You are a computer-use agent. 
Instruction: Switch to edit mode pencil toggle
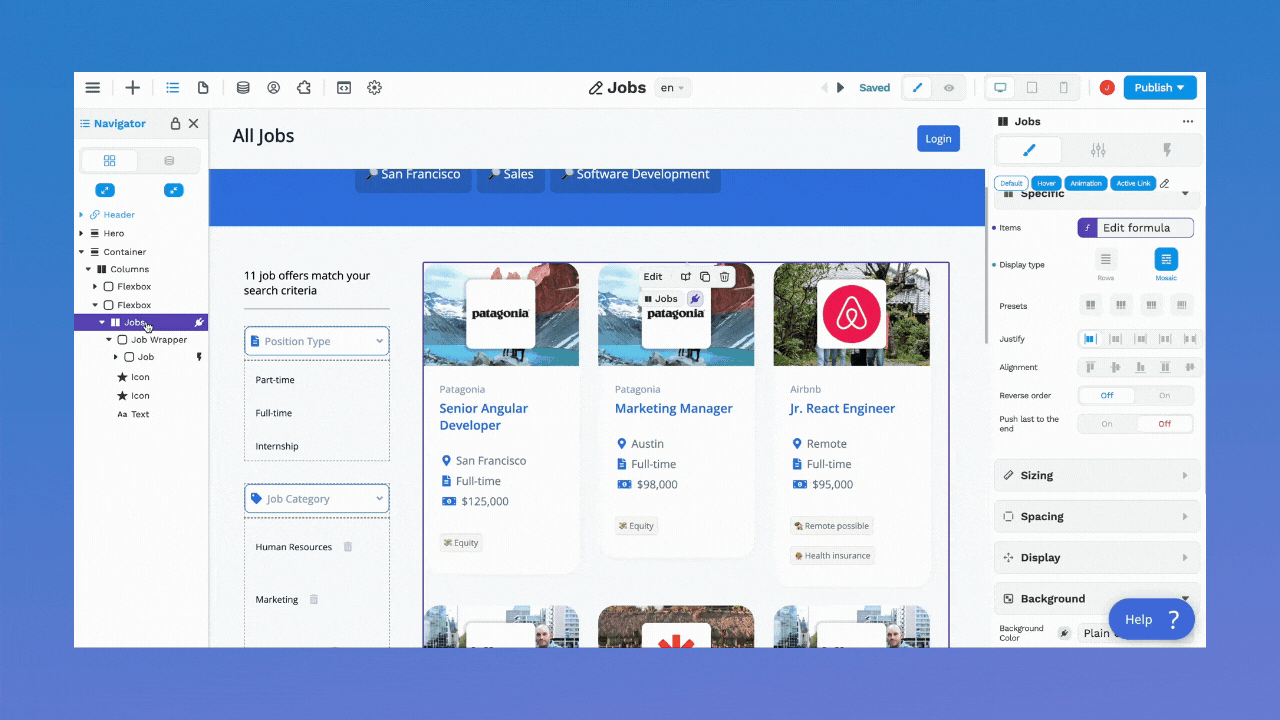(x=918, y=88)
